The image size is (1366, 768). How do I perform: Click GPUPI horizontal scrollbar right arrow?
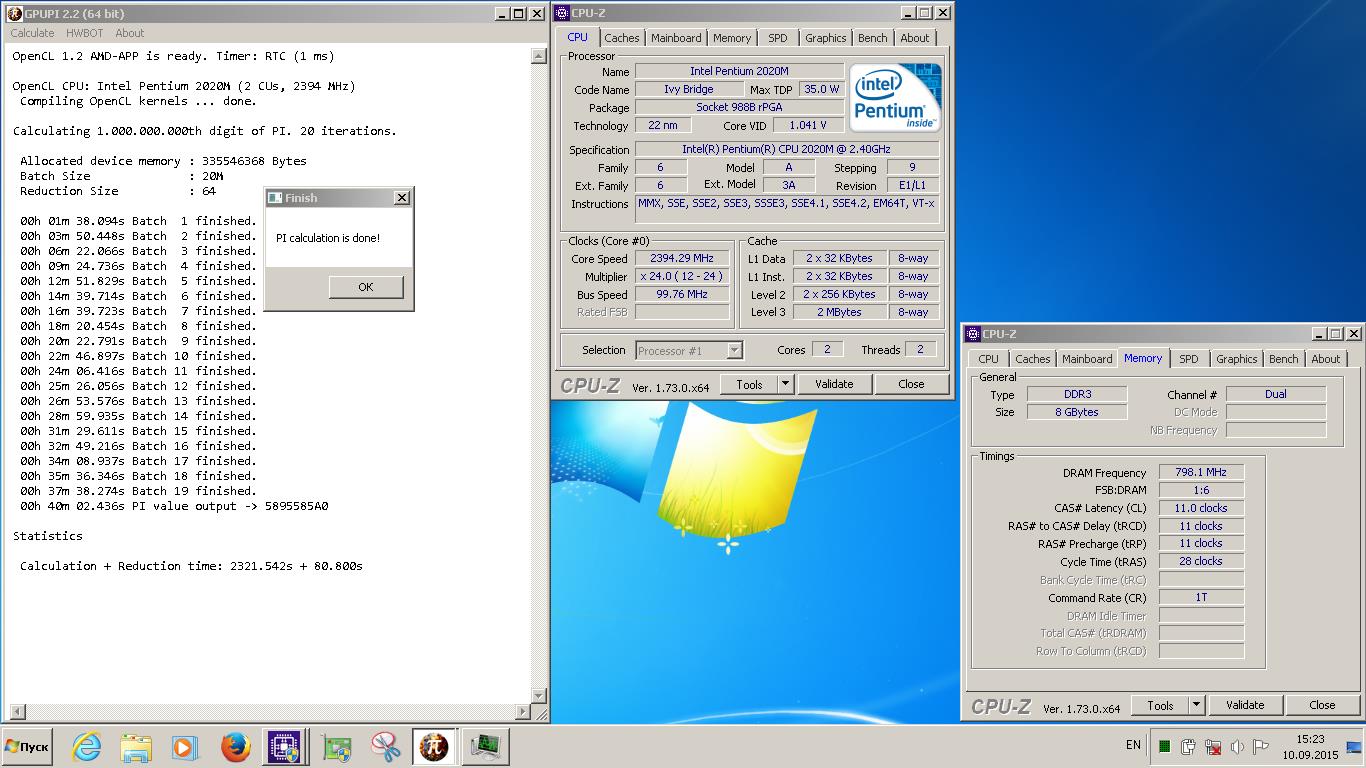pos(522,712)
